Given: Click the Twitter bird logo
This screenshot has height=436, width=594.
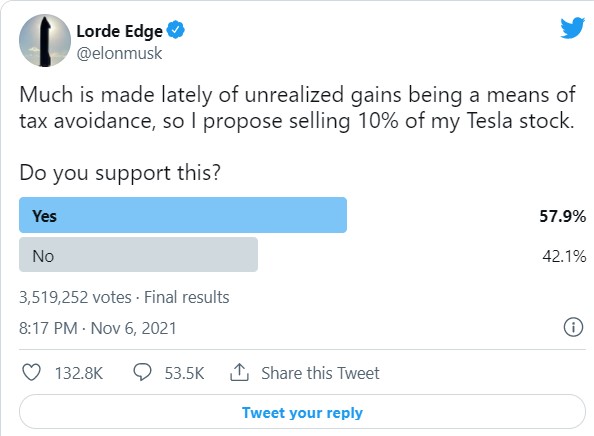Looking at the screenshot, I should click(x=572, y=28).
